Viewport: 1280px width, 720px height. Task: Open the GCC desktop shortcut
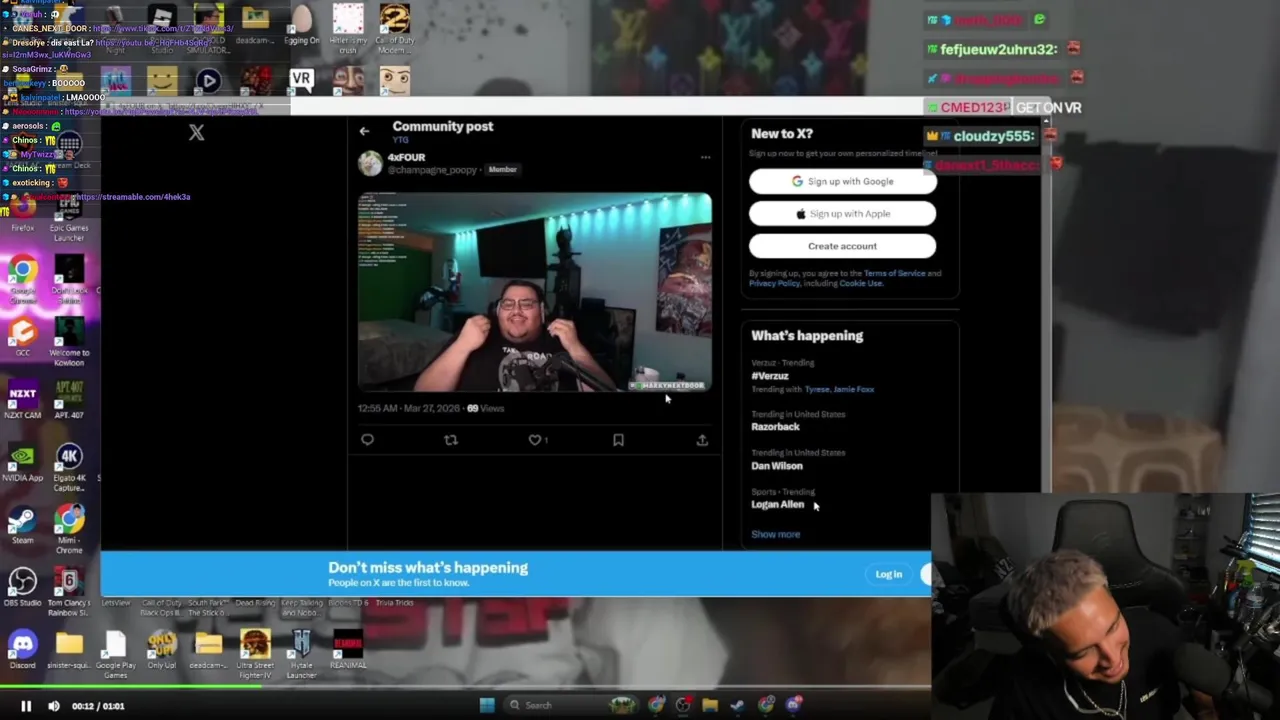pyautogui.click(x=22, y=337)
